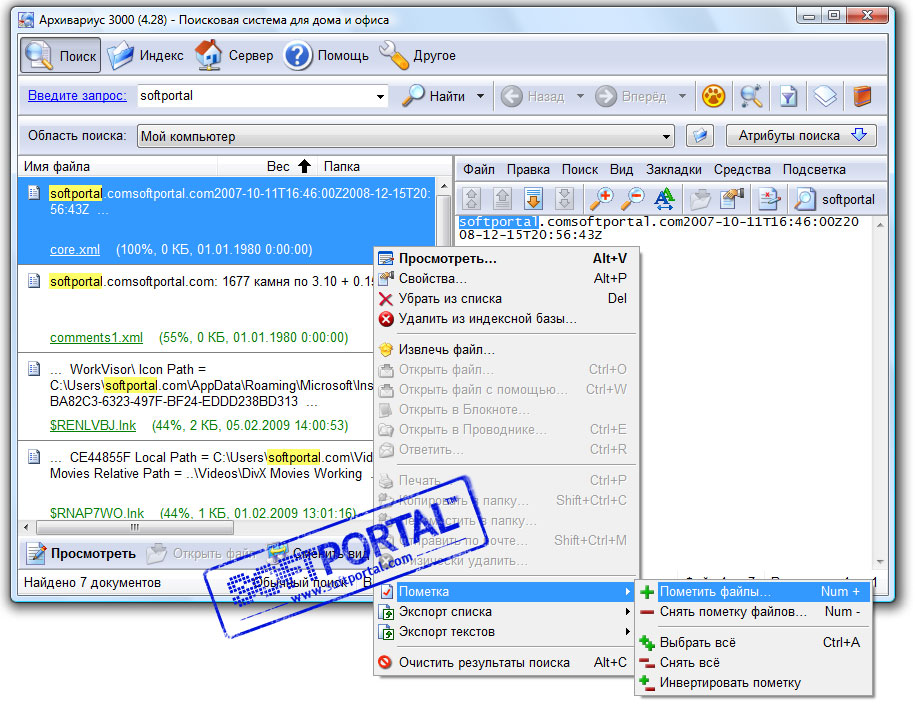The height and width of the screenshot is (709, 915).
Task: Click document icon of the $RENLVBJ.lnk result
Action: coord(34,369)
